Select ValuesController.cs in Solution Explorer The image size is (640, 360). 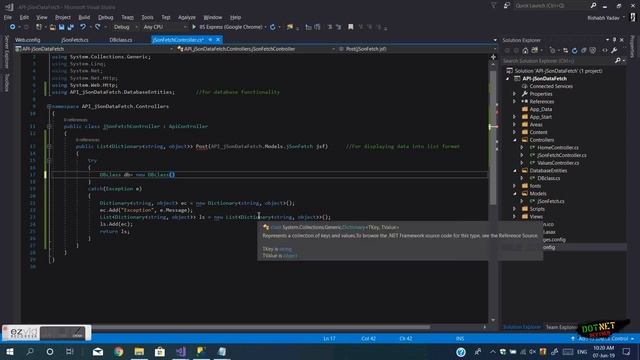[558, 163]
